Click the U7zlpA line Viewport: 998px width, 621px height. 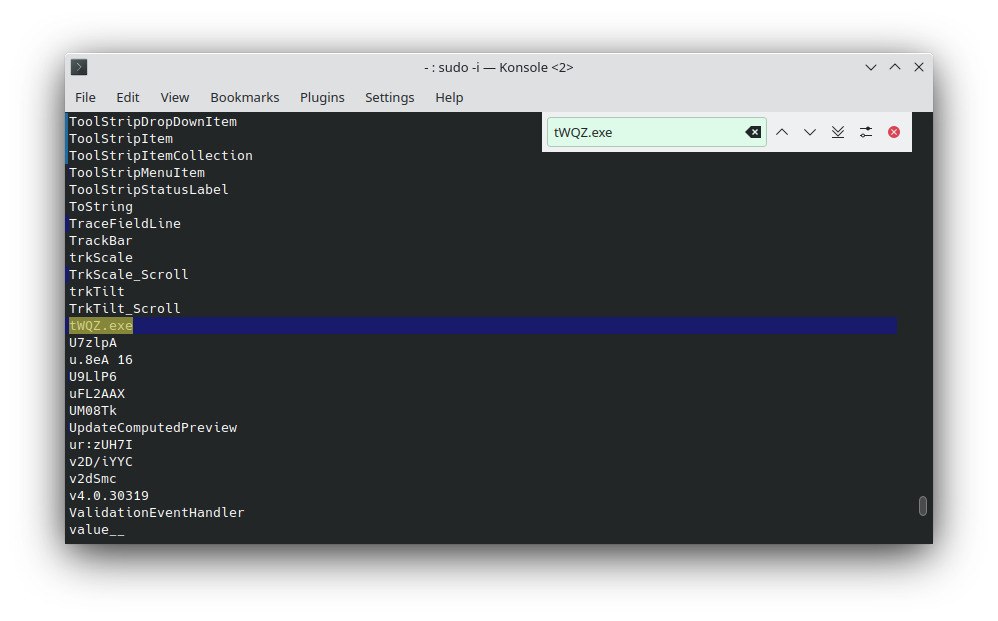click(93, 343)
